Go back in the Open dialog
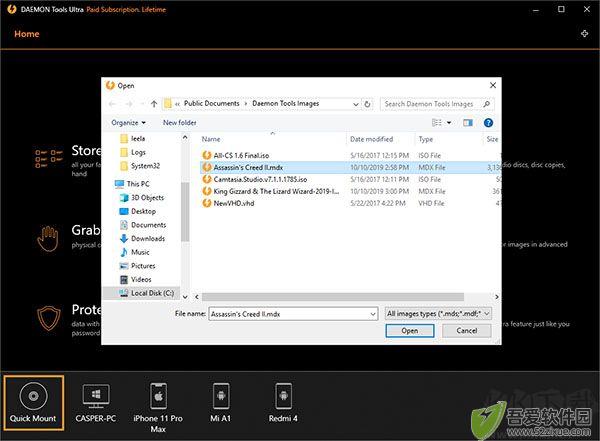 click(x=112, y=104)
